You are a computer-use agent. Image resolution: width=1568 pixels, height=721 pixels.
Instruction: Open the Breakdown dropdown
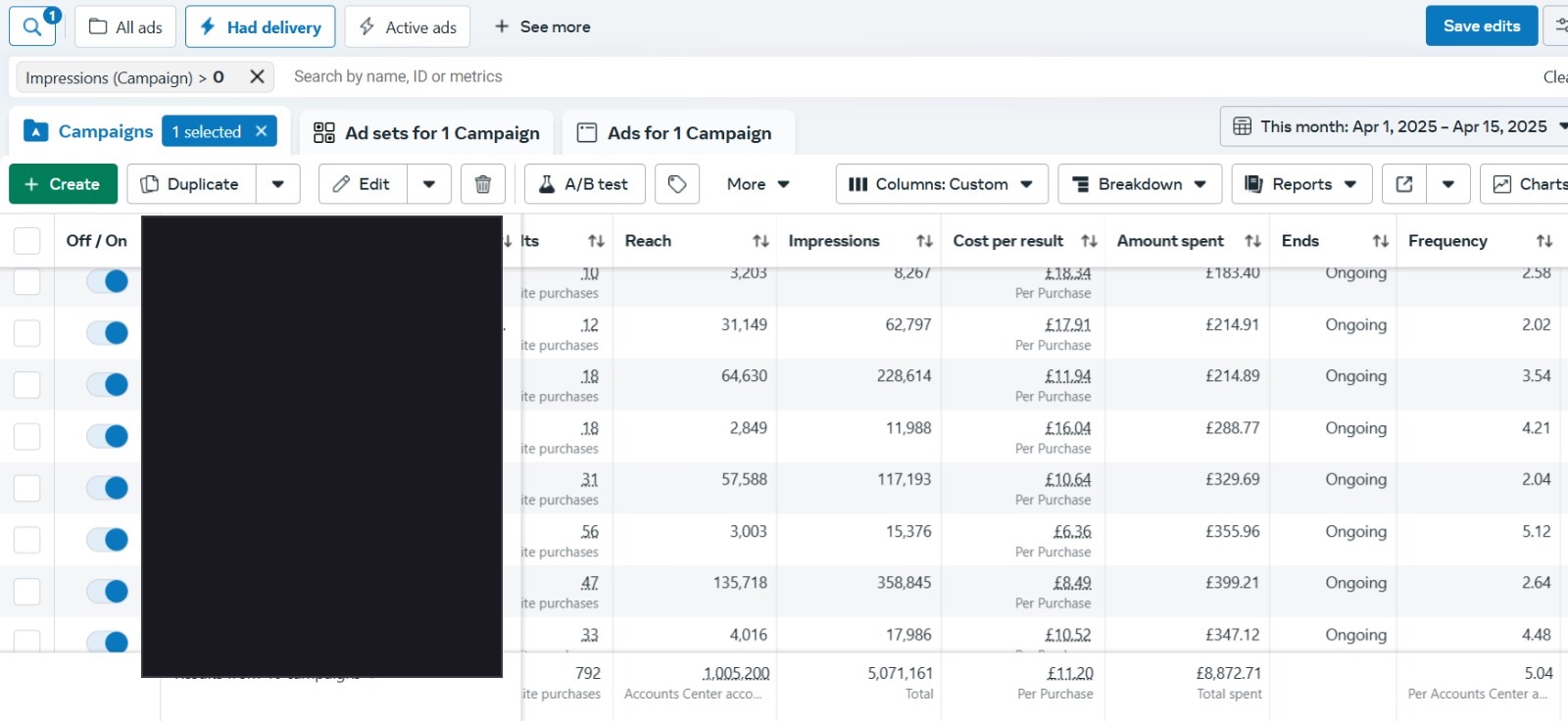[1140, 184]
